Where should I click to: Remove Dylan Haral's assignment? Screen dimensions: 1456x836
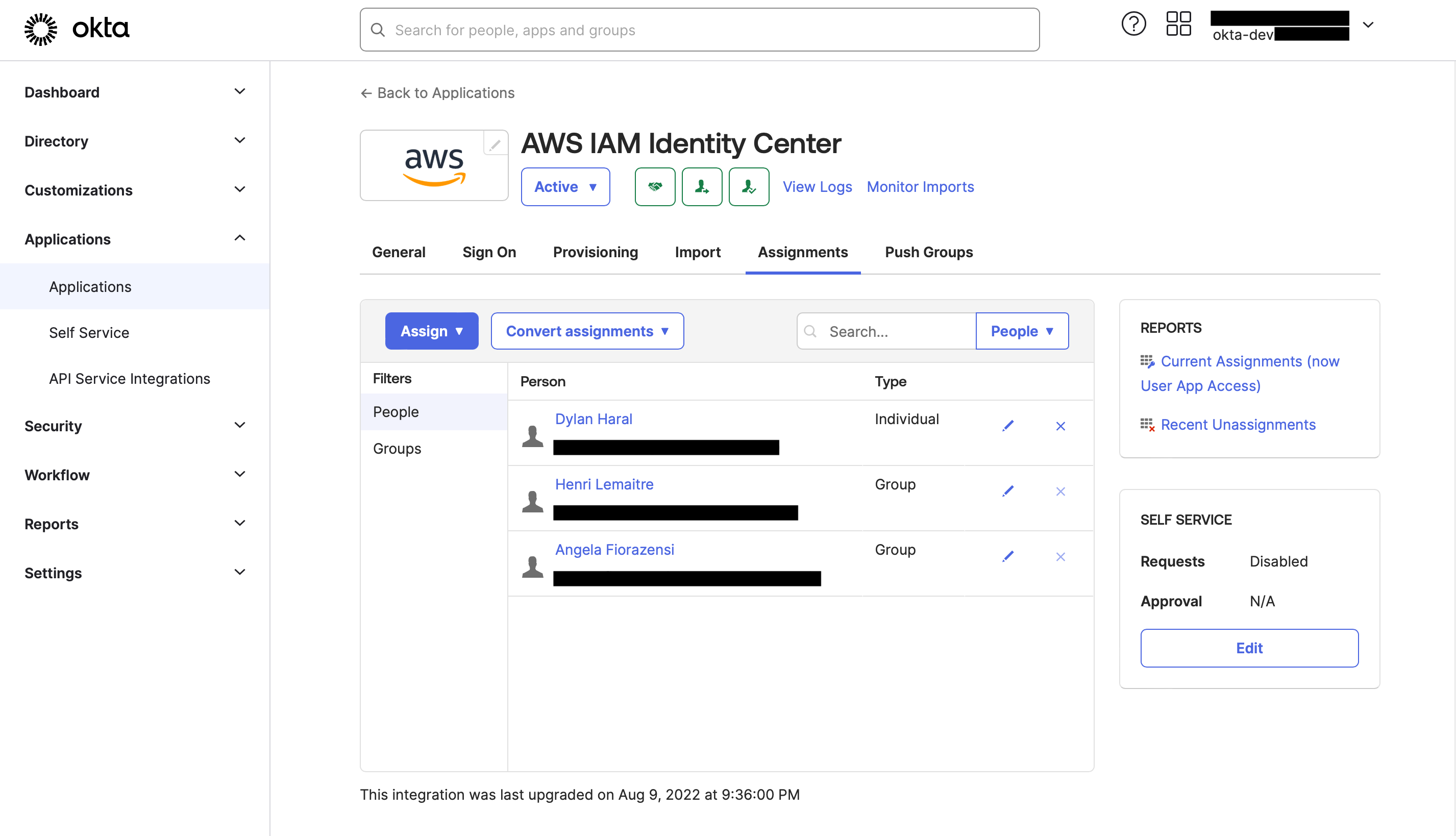[x=1060, y=426]
